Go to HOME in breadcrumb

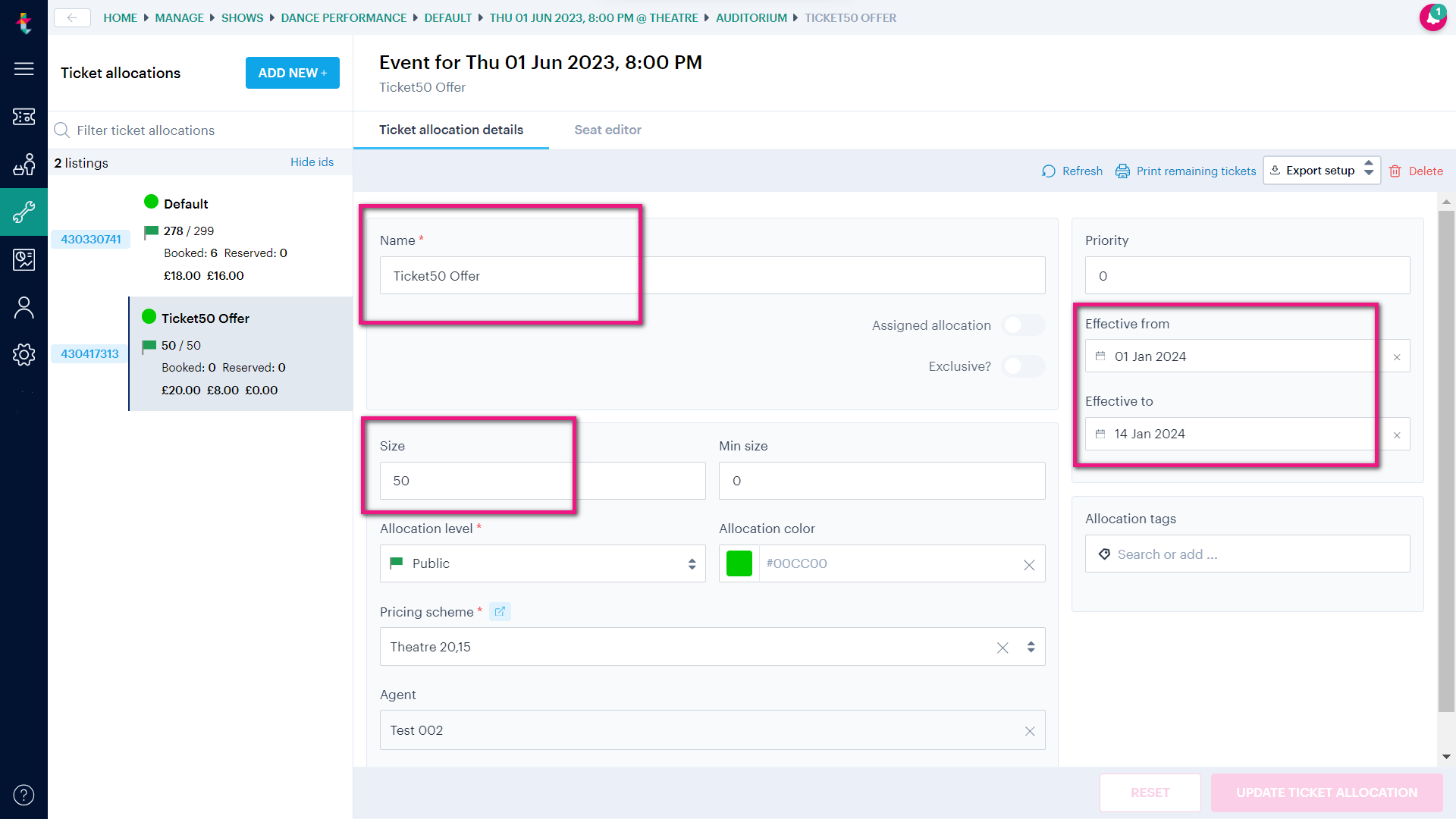121,17
